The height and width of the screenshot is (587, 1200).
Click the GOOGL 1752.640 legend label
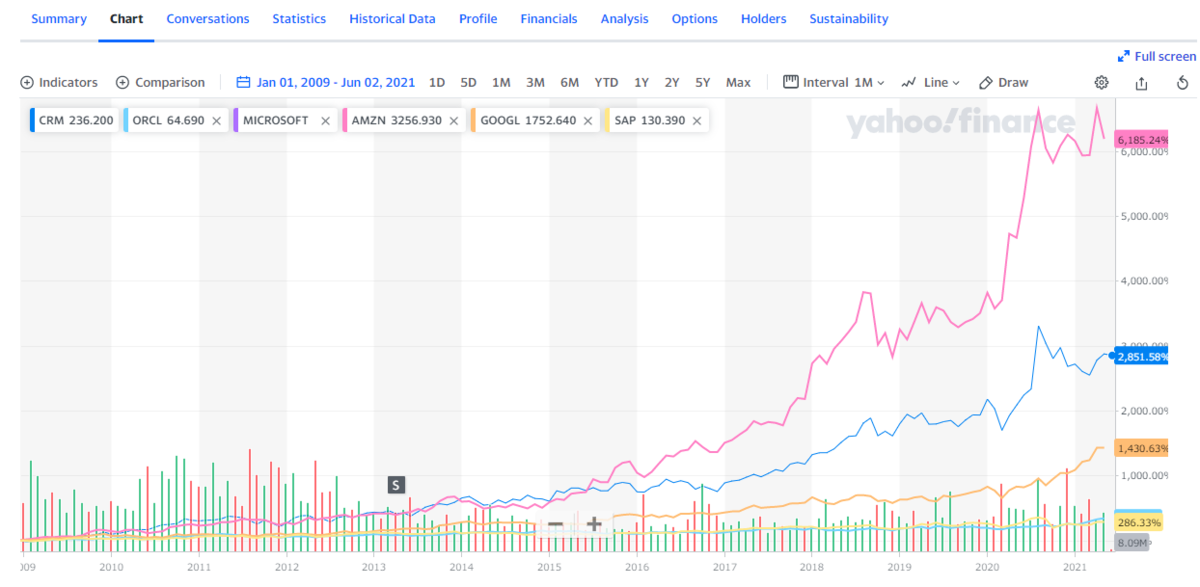coord(528,120)
